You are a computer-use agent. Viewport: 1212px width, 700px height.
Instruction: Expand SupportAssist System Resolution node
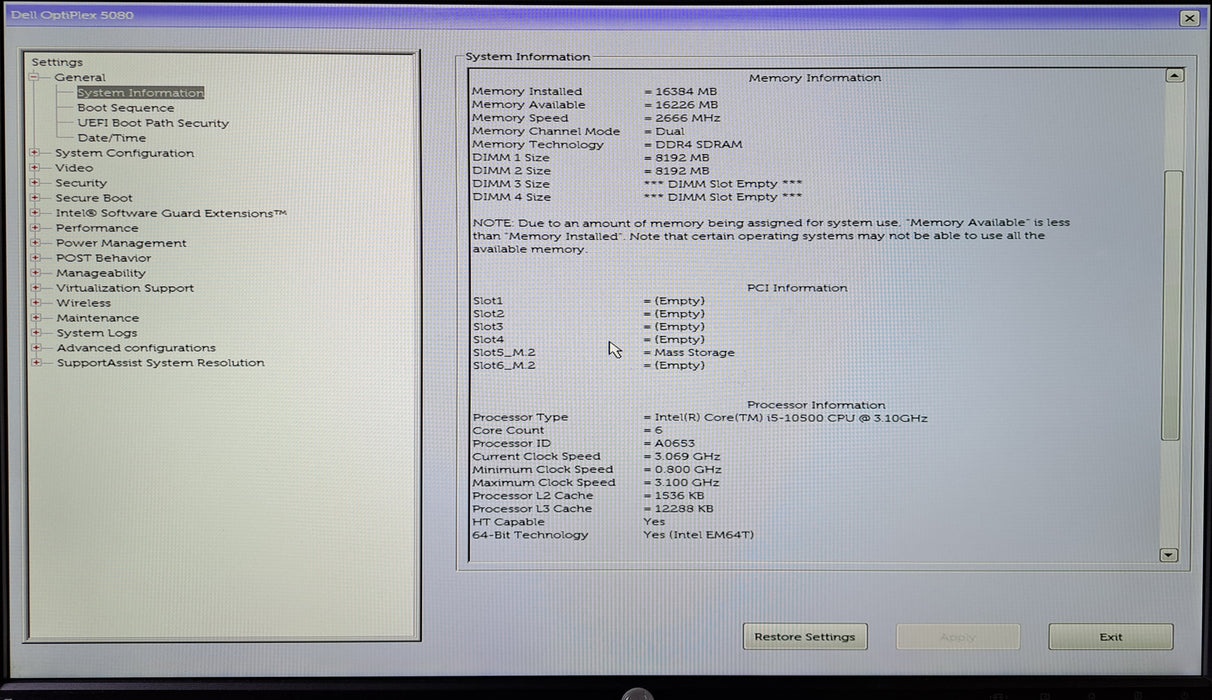pos(35,363)
